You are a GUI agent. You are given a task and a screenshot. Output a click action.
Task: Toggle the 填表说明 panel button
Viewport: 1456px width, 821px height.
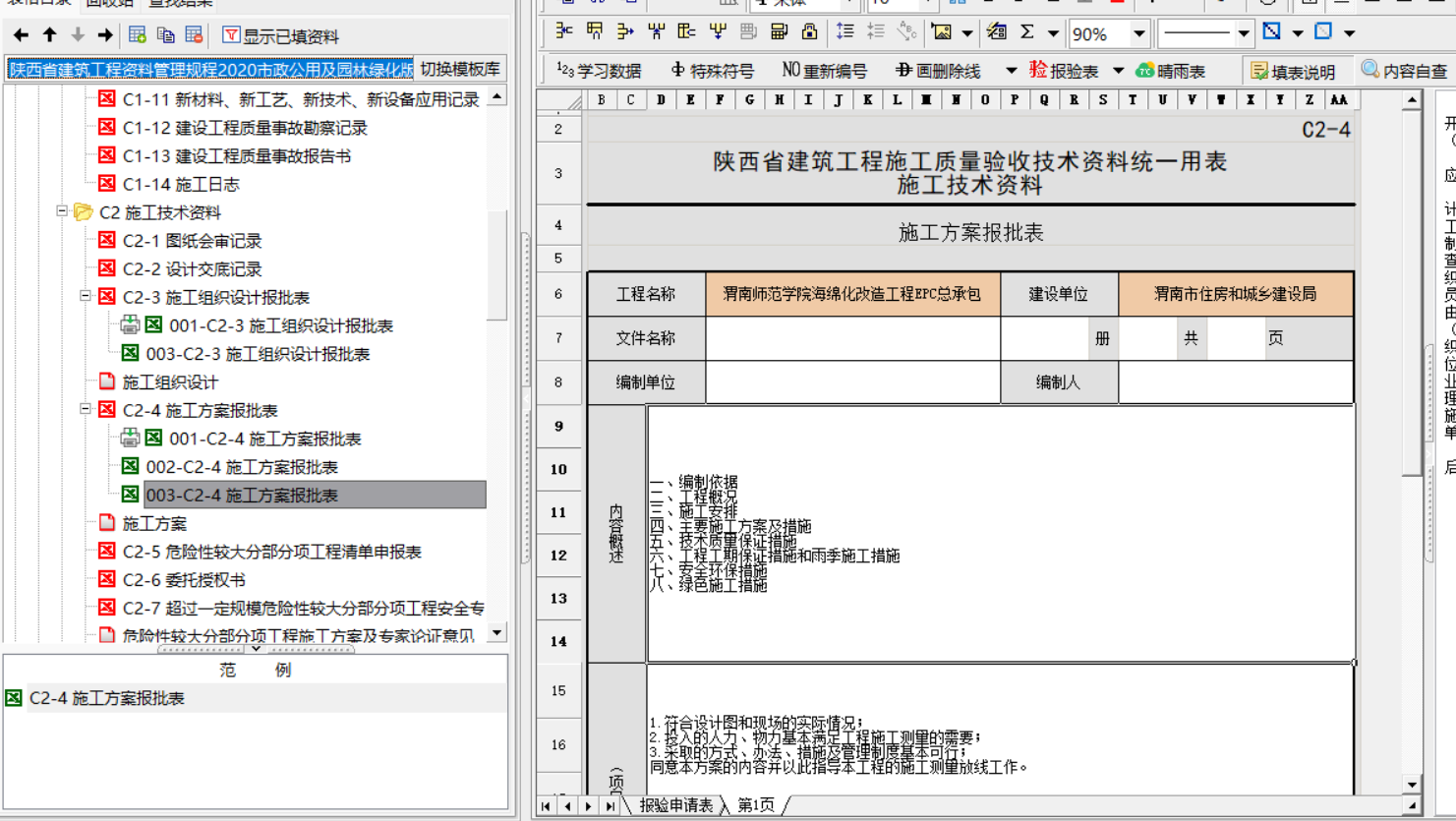(x=1293, y=71)
